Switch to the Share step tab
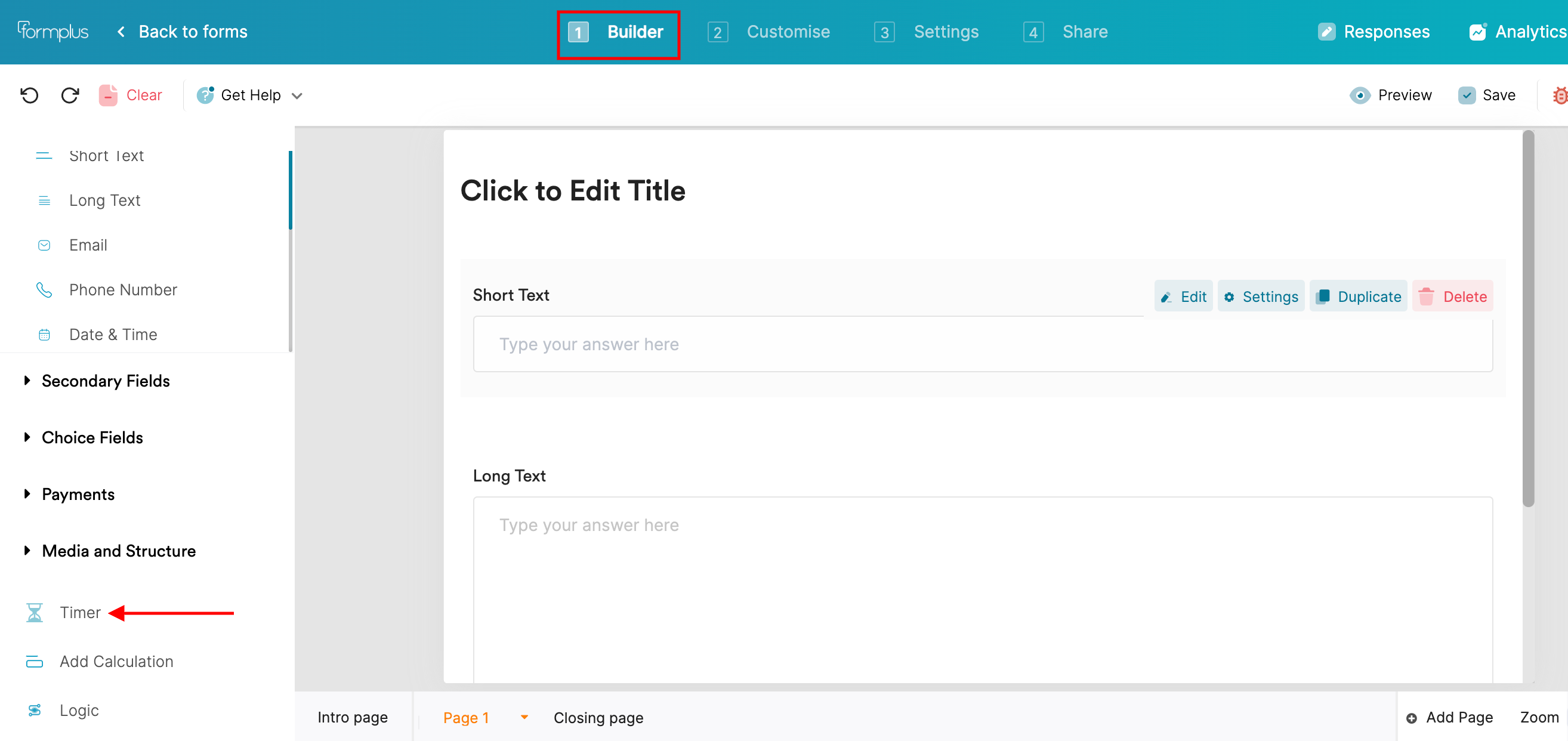 (x=1066, y=32)
